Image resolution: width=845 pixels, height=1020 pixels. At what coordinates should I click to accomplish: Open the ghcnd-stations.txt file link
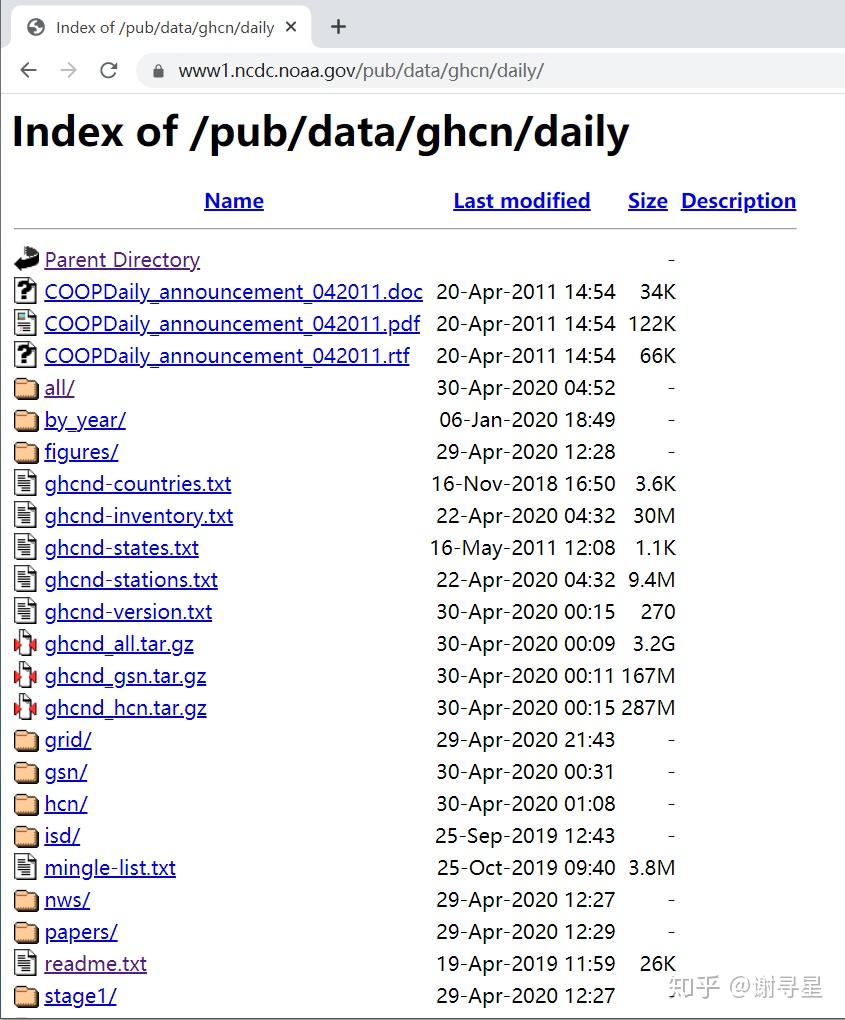(131, 580)
